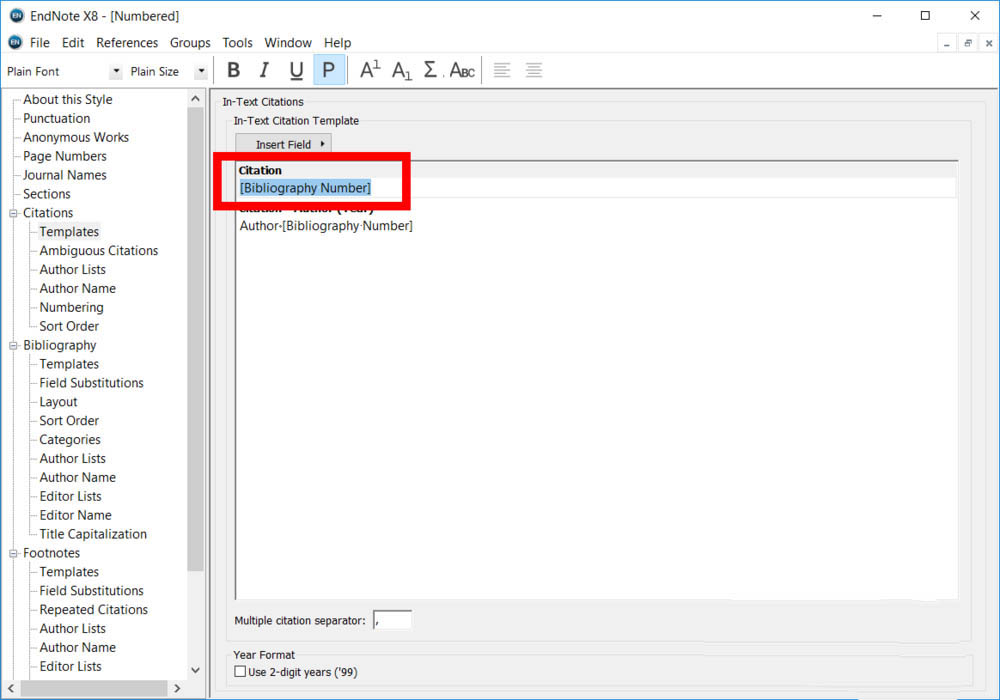Maximize the EndNote X8 window
This screenshot has width=1000, height=700.
tap(925, 16)
